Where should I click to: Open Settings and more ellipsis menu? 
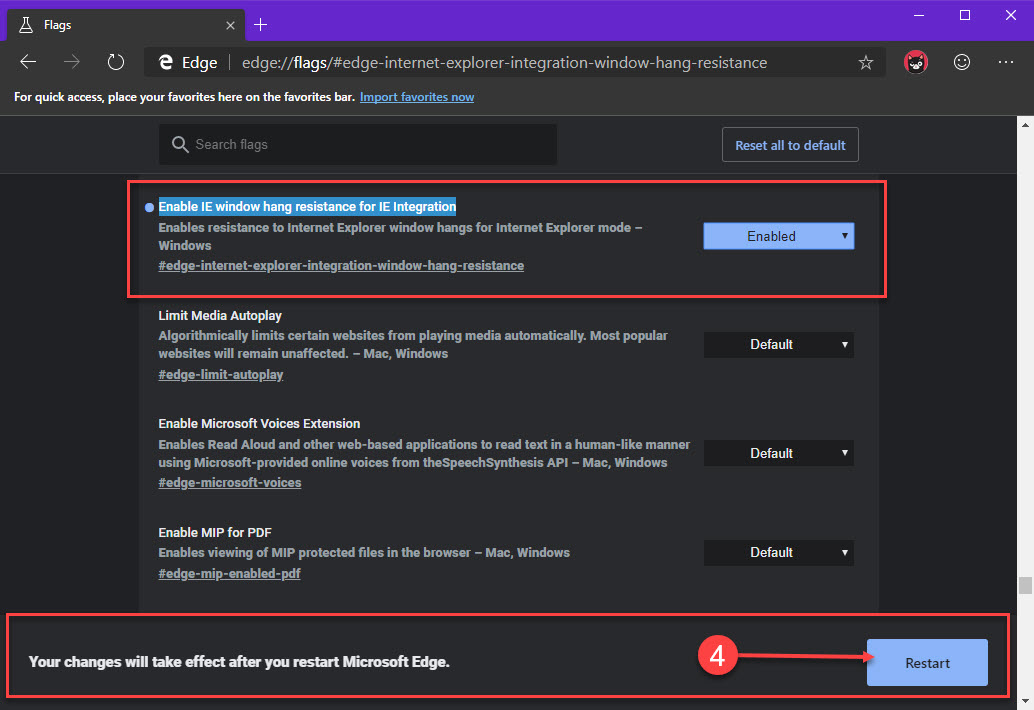[1006, 63]
